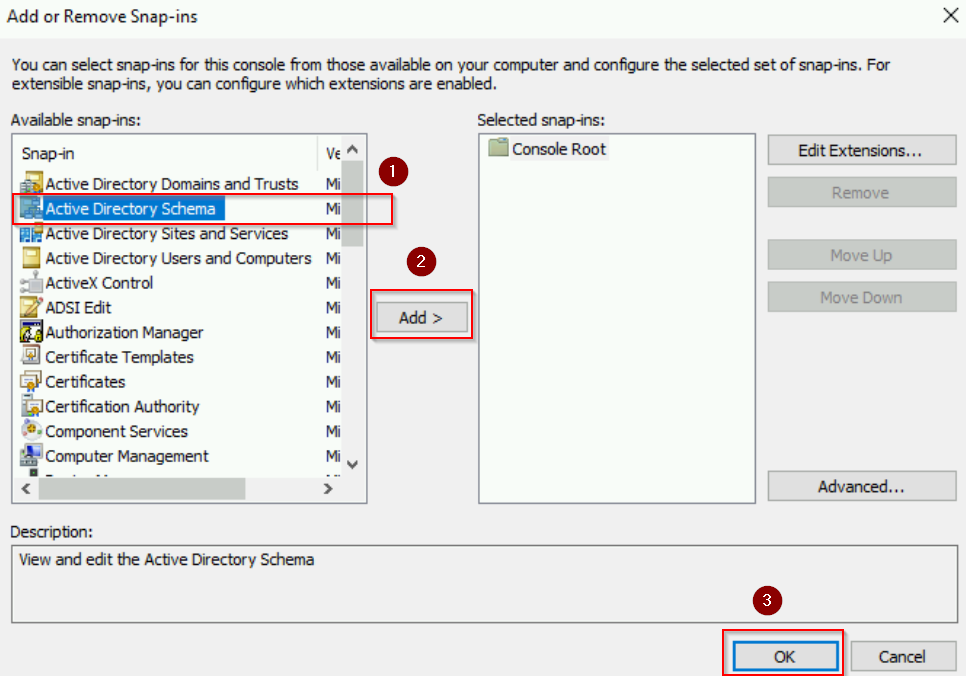The height and width of the screenshot is (676, 966).
Task: Select Component Services snap-in text
Action: [x=116, y=431]
